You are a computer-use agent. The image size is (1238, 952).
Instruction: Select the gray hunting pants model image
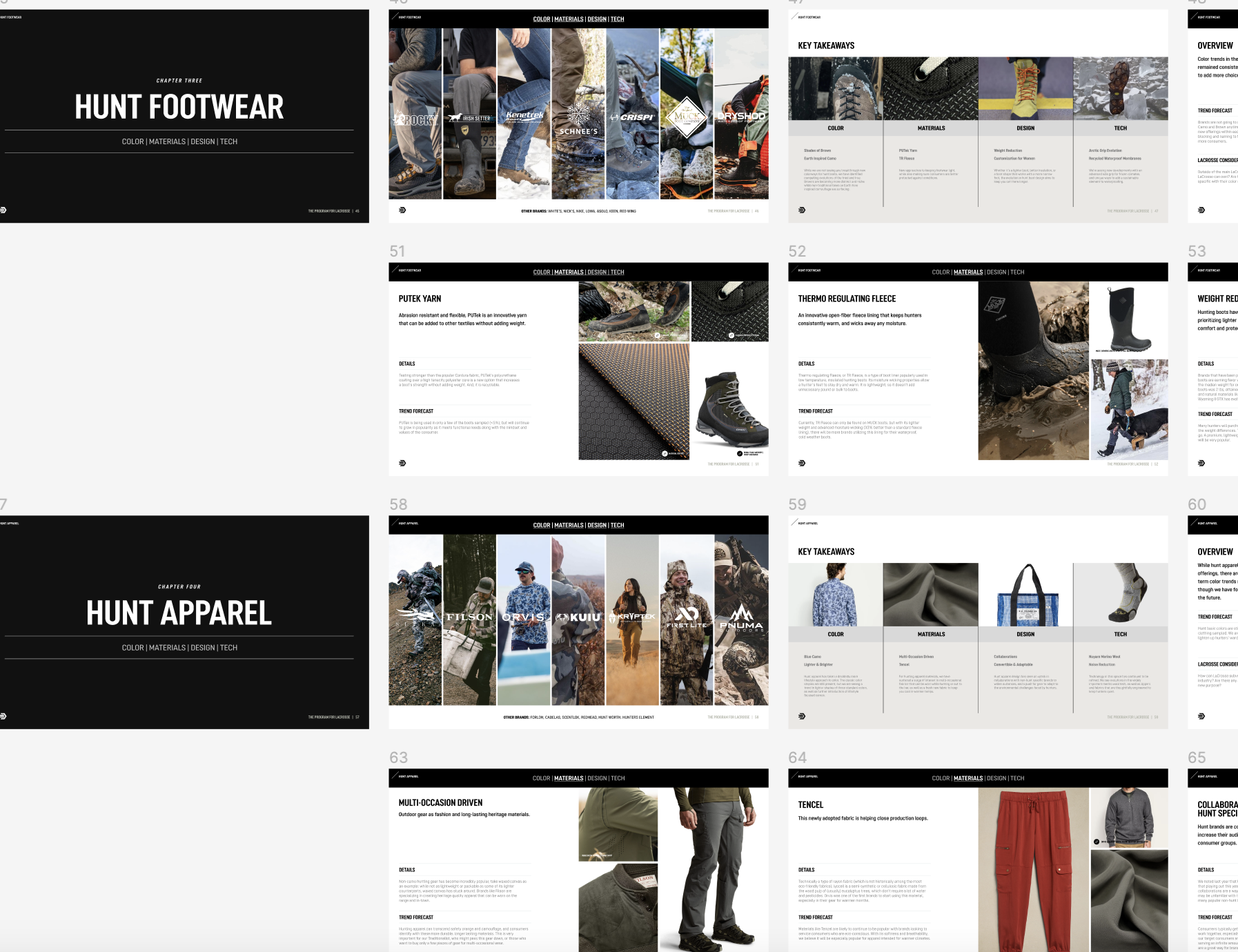[x=714, y=871]
